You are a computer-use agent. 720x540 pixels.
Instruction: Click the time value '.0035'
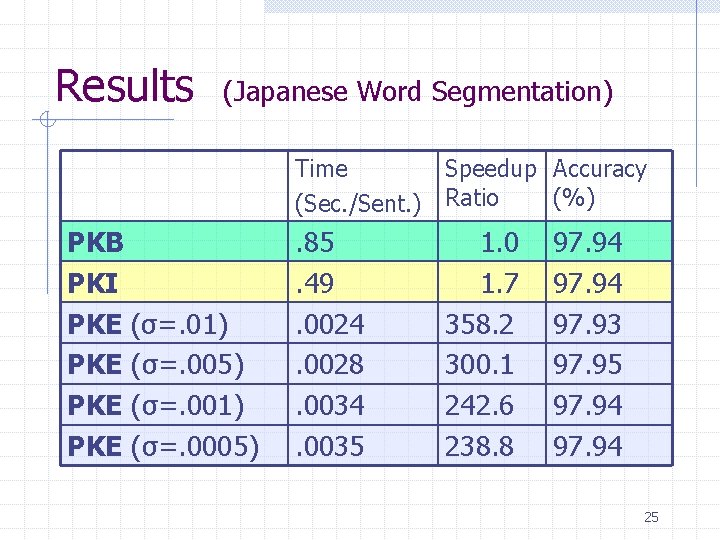(330, 445)
